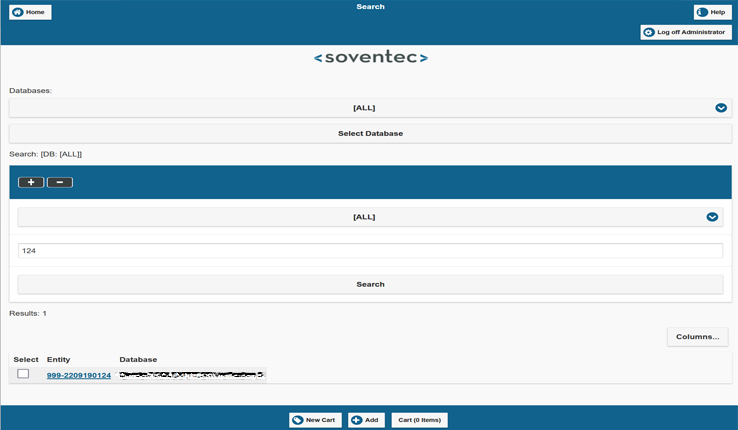Click the Entity column header

tap(58, 359)
